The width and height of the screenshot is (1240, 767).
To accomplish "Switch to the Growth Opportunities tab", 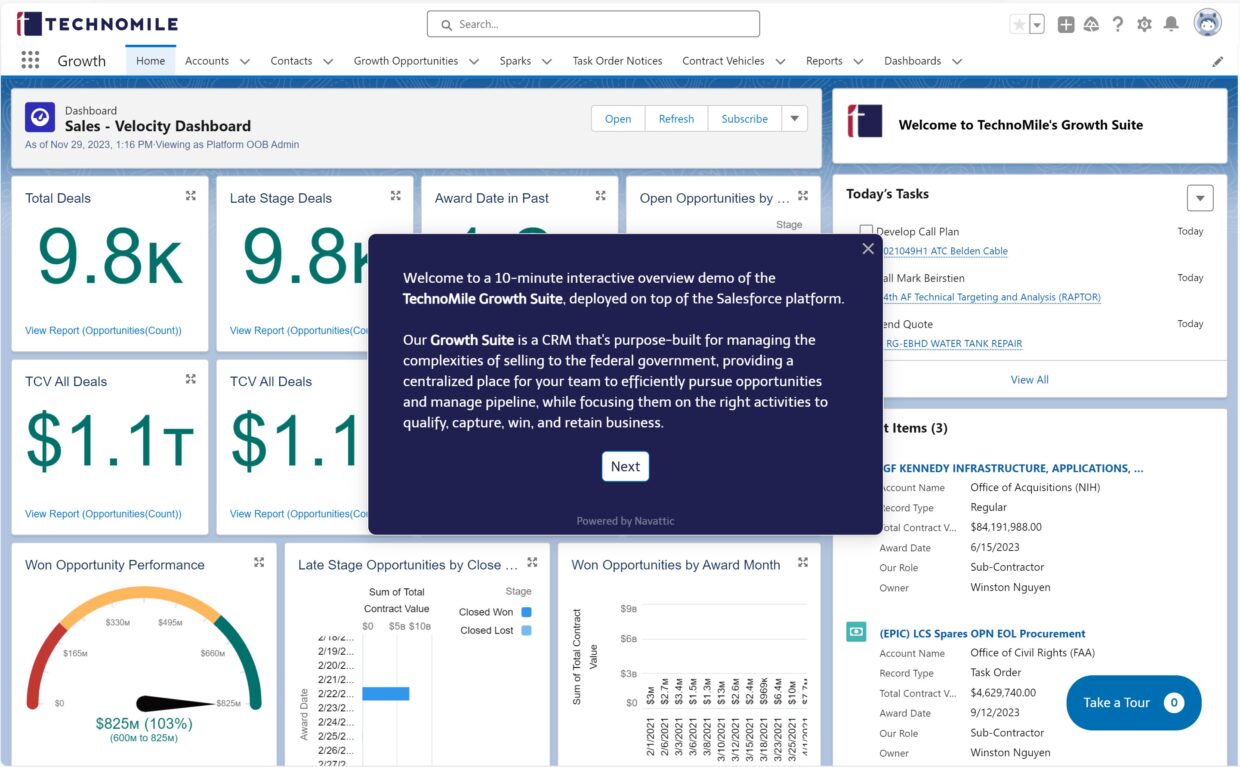I will [406, 61].
